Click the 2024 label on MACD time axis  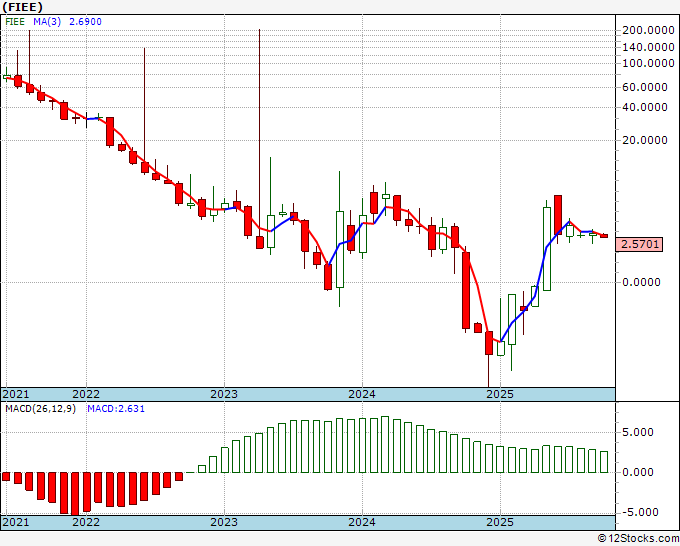click(362, 522)
